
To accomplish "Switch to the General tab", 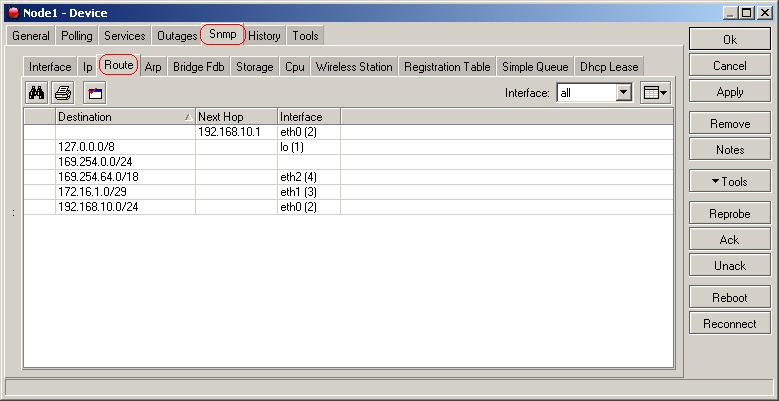I will (31, 36).
